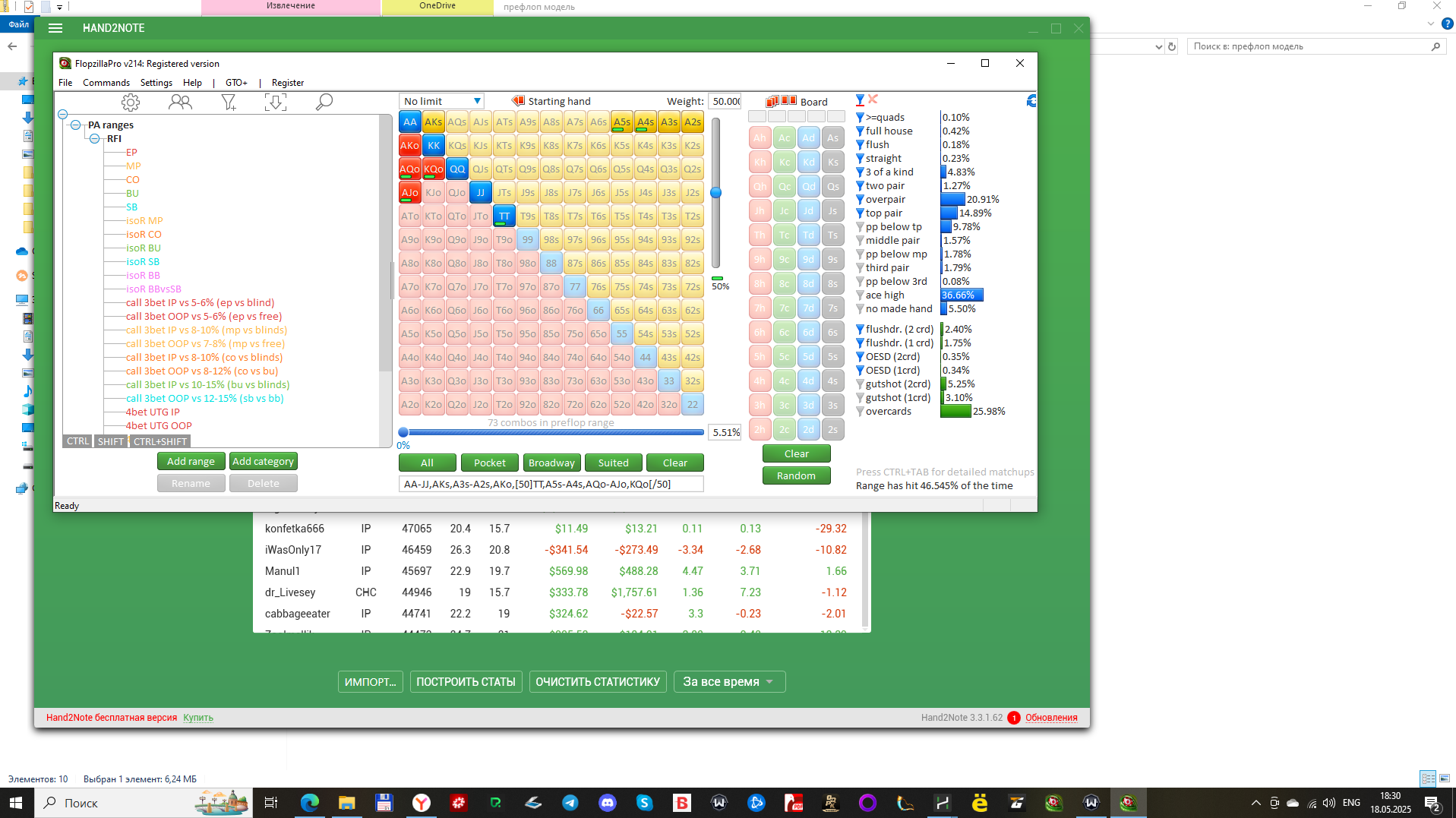Open the gear settings icon above range tree
Viewport: 1456px width, 818px height.
pyautogui.click(x=131, y=102)
